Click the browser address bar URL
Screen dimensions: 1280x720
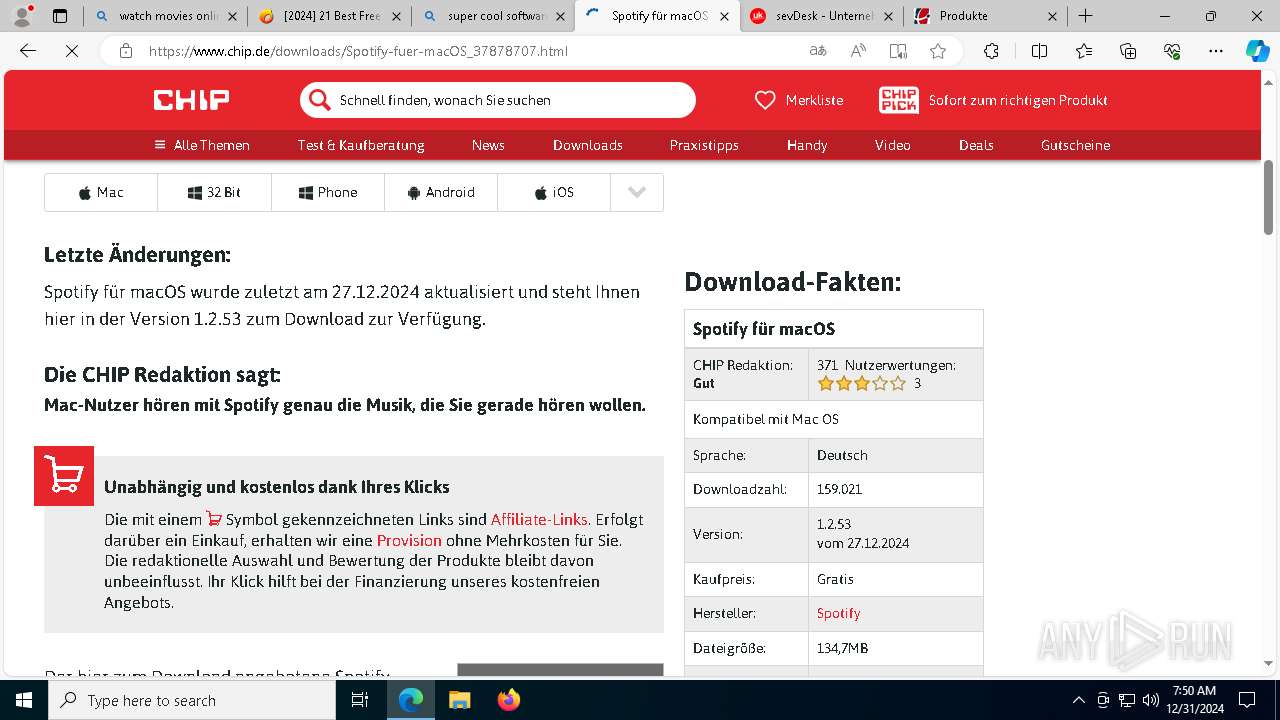pos(358,51)
